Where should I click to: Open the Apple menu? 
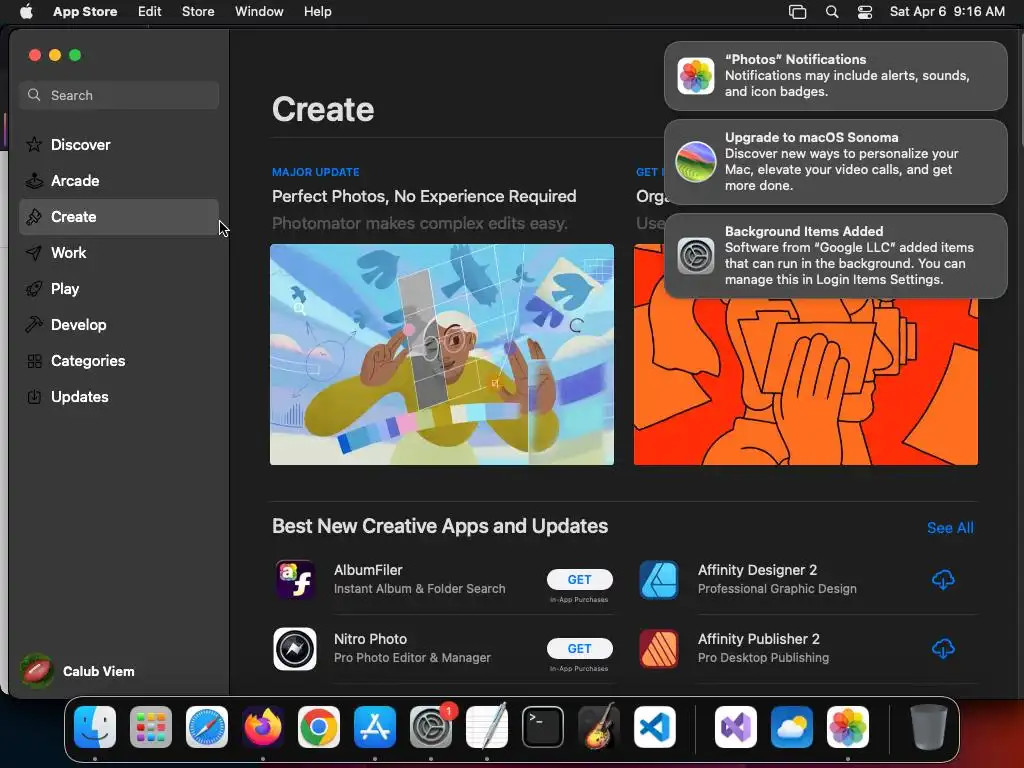tap(26, 12)
